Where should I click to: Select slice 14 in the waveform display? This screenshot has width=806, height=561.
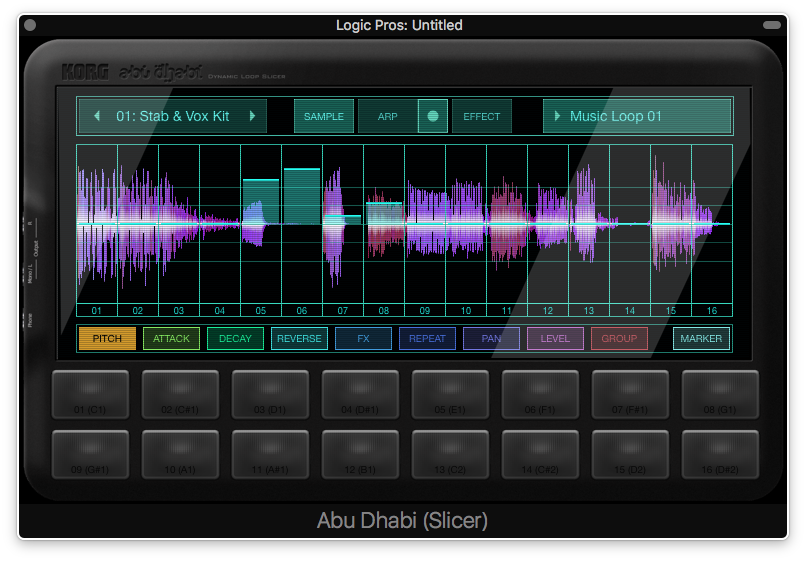[x=629, y=224]
